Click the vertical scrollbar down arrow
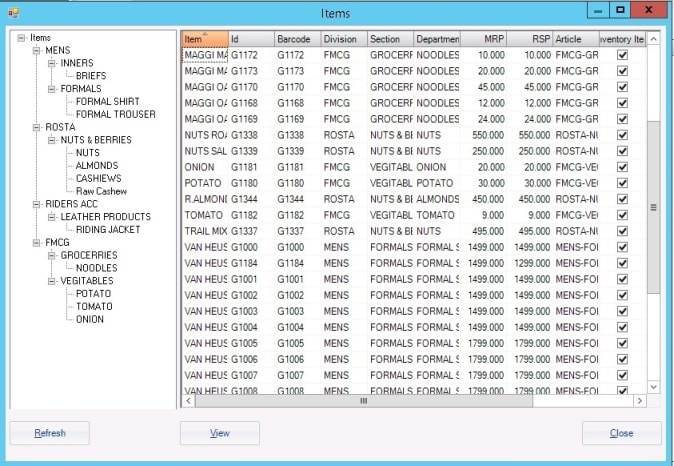This screenshot has width=674, height=466. [x=654, y=386]
